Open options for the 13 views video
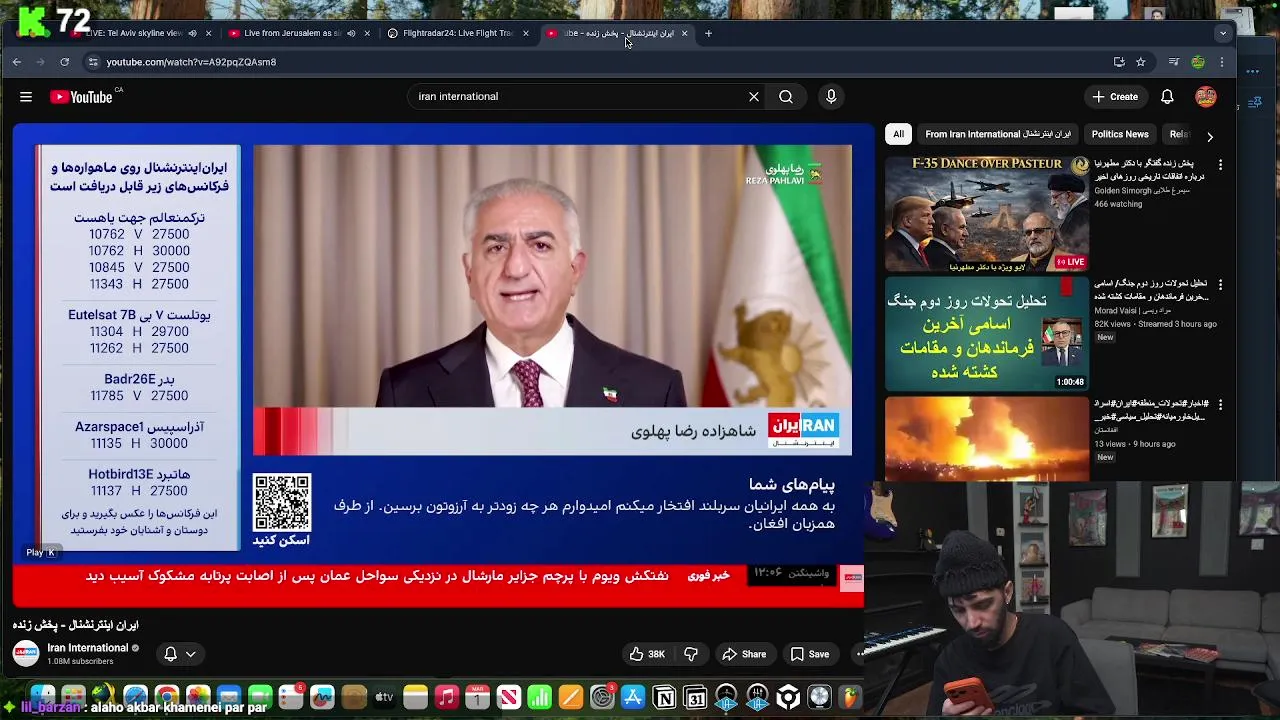 pos(1220,404)
